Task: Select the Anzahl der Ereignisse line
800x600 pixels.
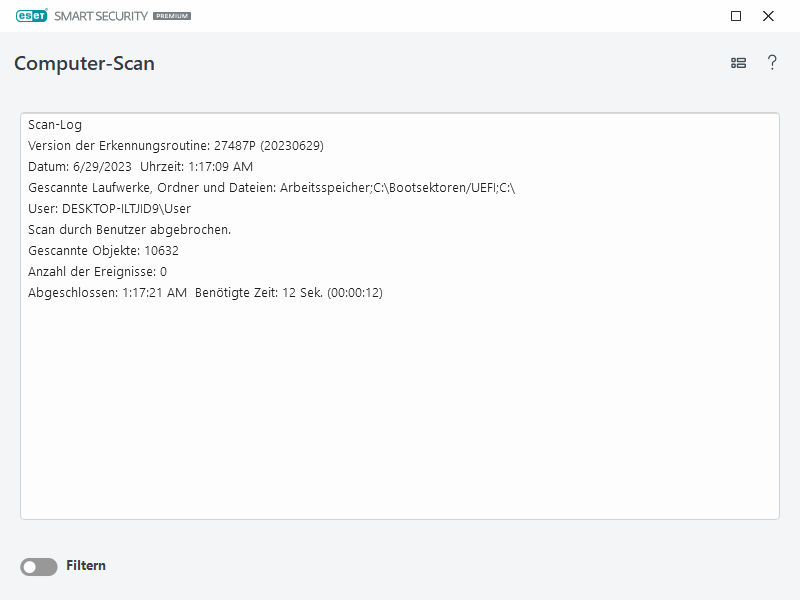Action: pos(97,272)
